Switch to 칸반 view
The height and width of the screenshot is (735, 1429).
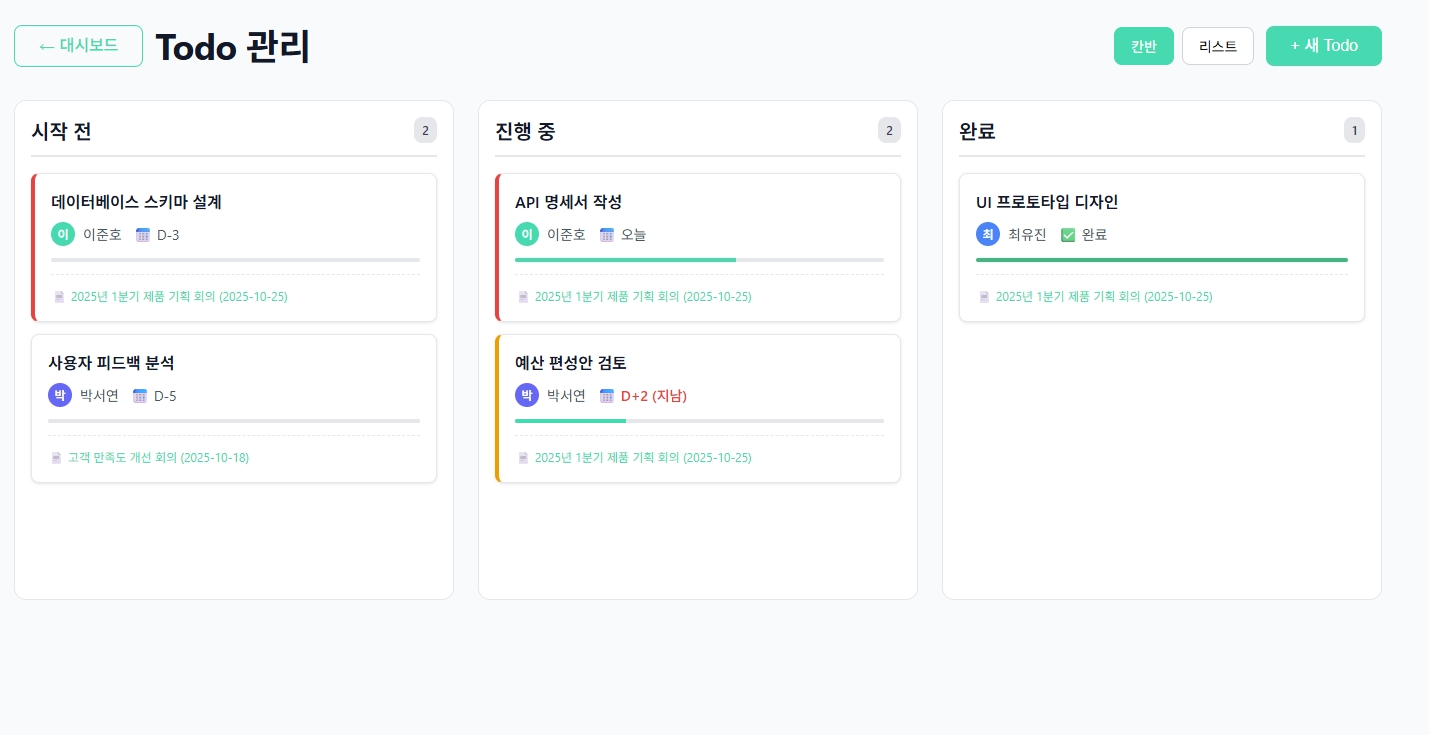1143,46
